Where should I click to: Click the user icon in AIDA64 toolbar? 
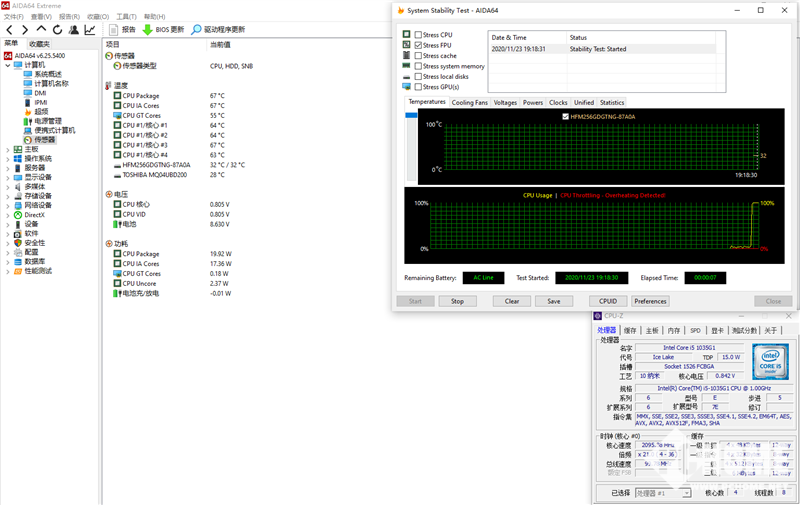point(74,30)
